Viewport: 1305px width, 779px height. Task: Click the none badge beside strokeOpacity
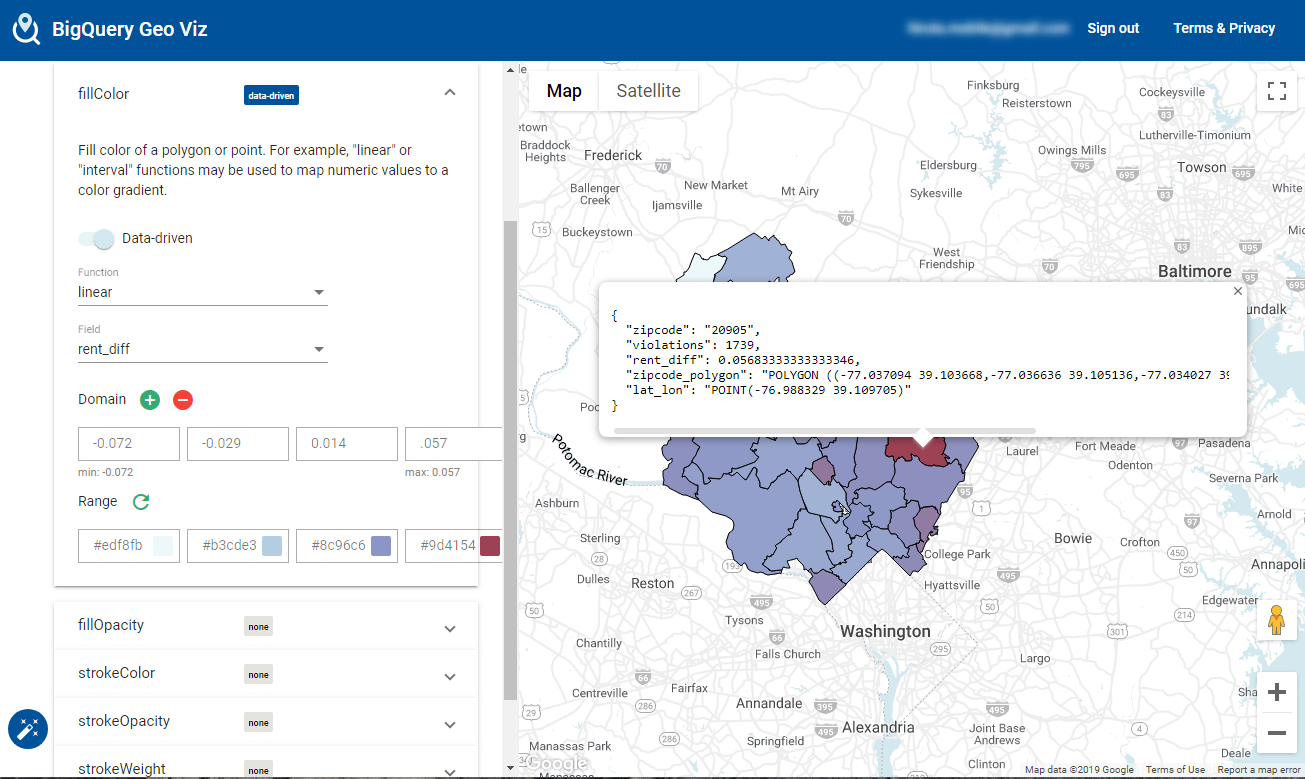(x=259, y=723)
